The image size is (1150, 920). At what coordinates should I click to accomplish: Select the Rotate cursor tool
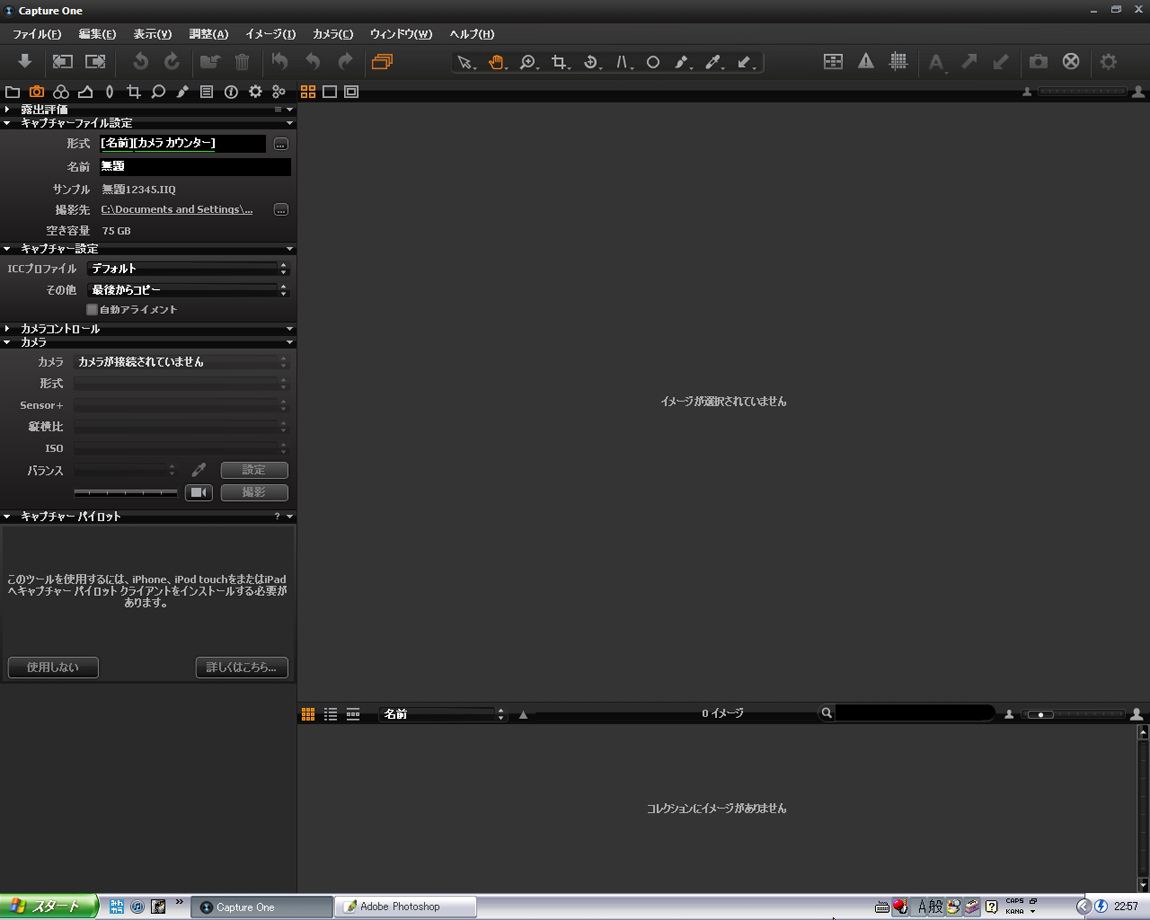coord(591,62)
